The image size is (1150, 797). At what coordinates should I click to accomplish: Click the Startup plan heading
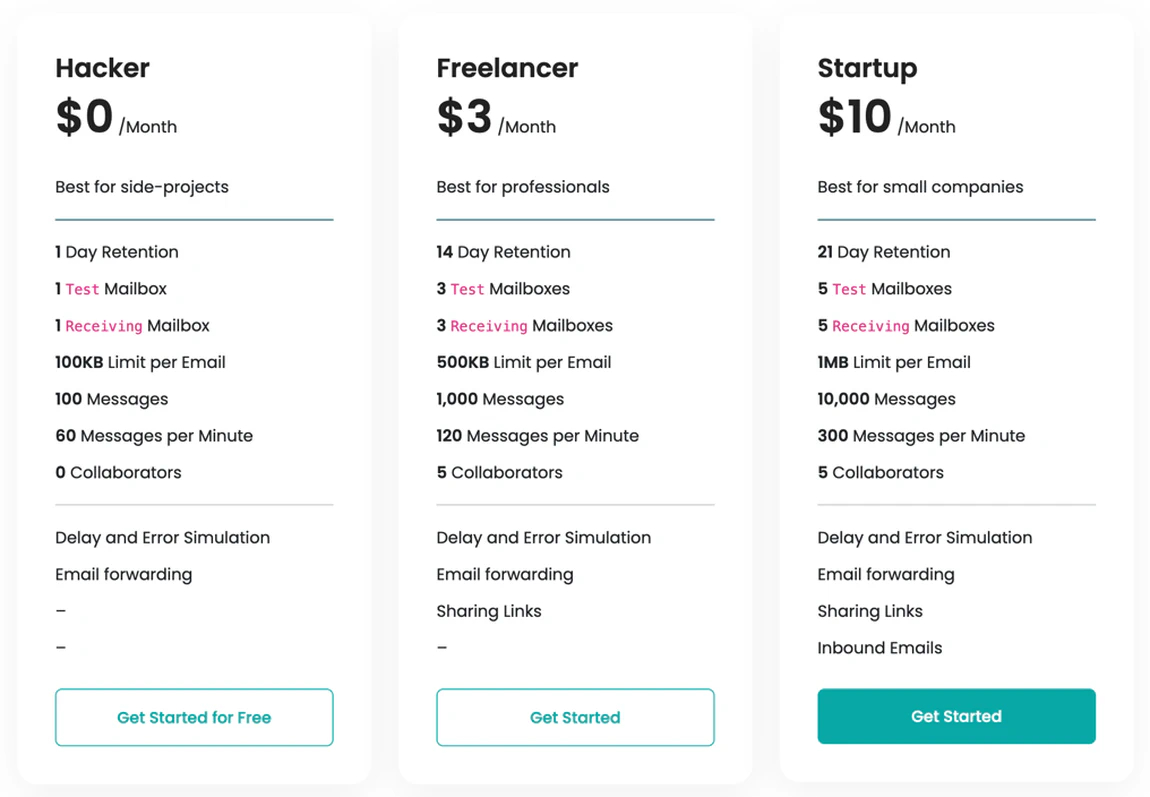pyautogui.click(x=867, y=68)
